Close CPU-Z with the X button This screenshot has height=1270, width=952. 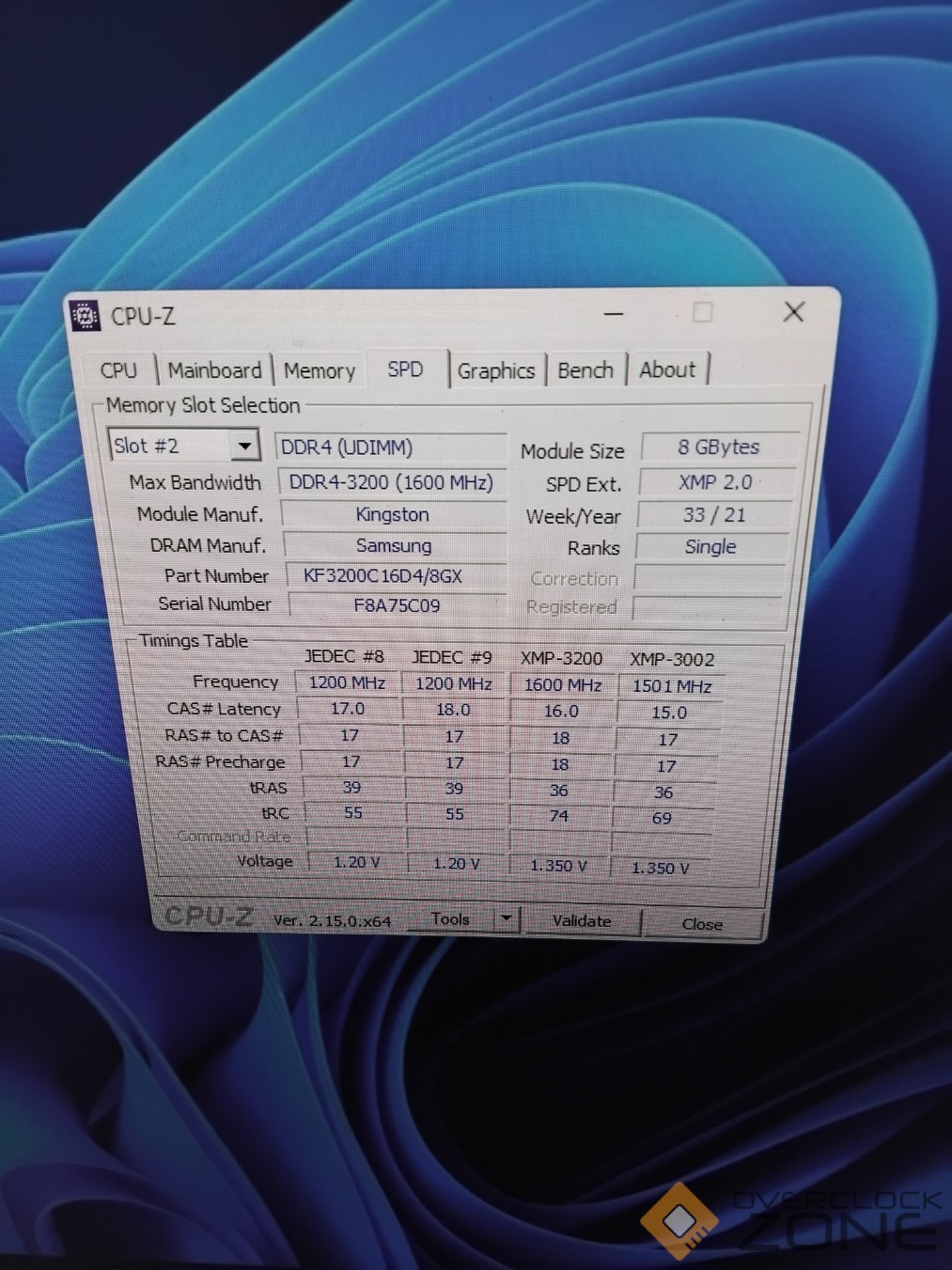click(794, 312)
